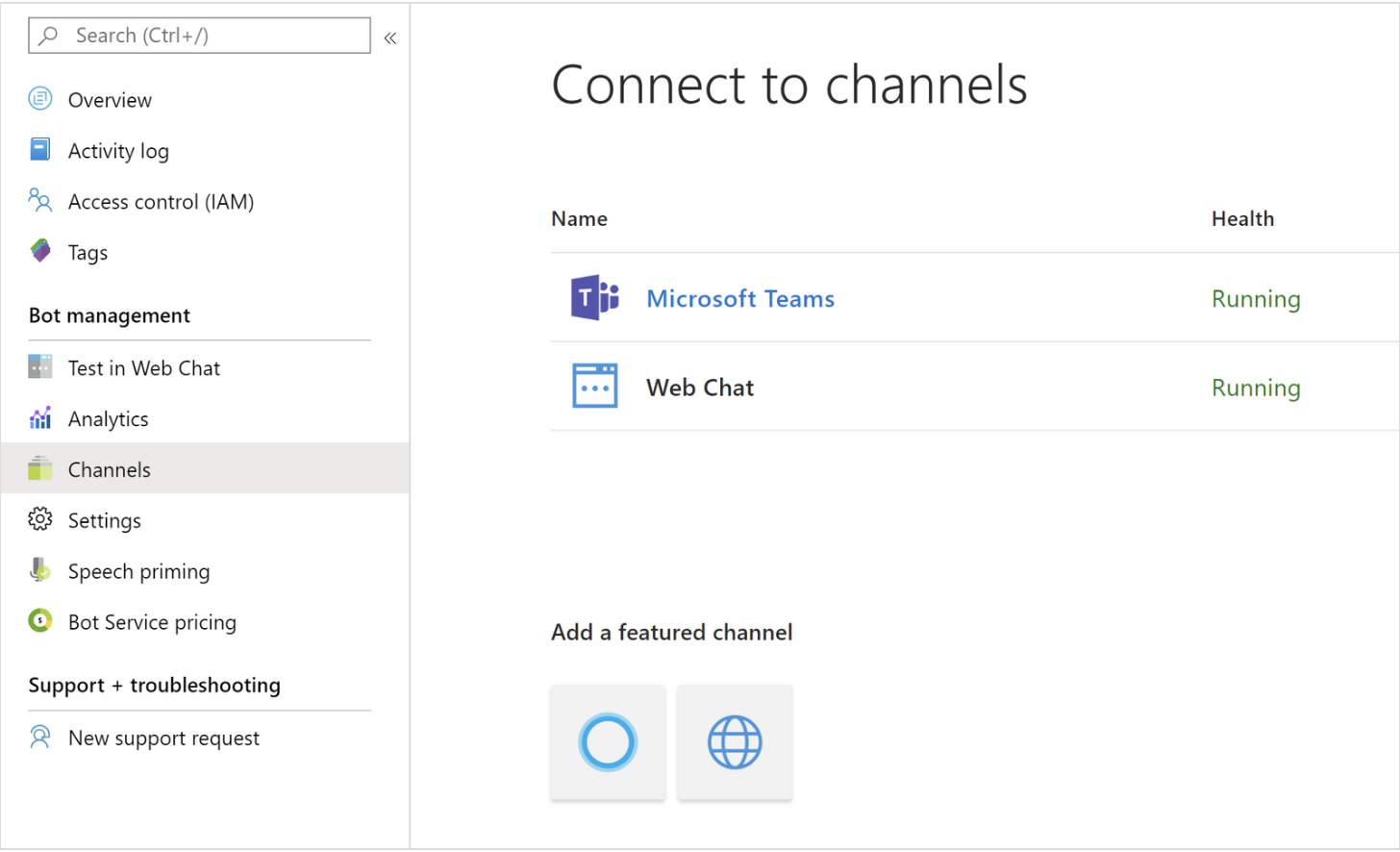Open Settings
This screenshot has height=852, width=1400.
[x=105, y=521]
